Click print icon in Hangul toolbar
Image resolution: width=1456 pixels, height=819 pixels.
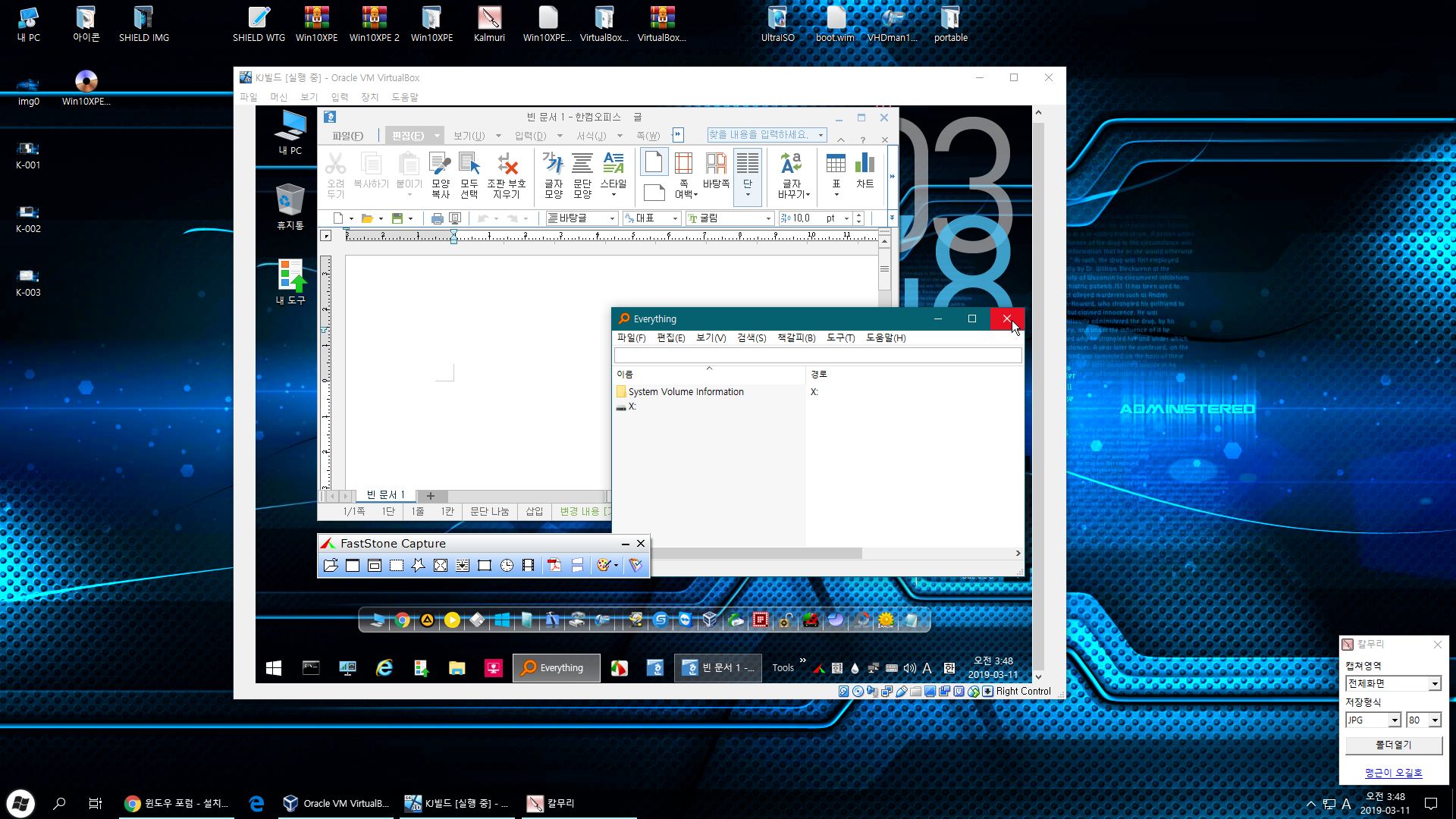coord(437,218)
